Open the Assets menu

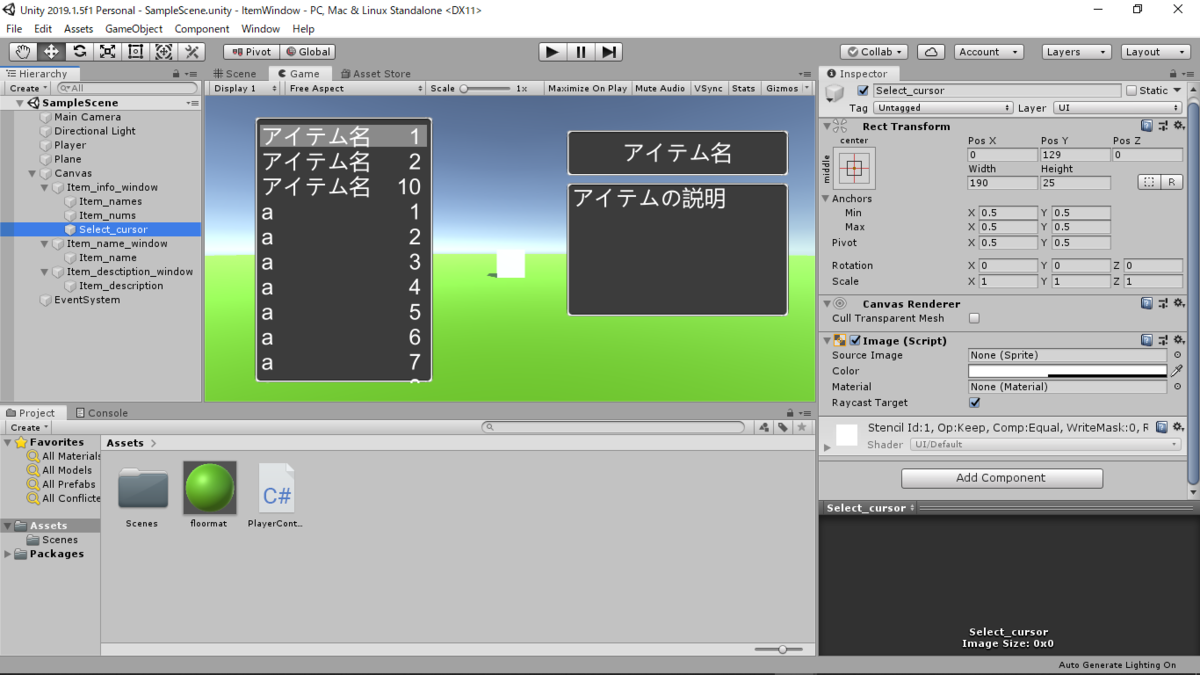tap(78, 29)
